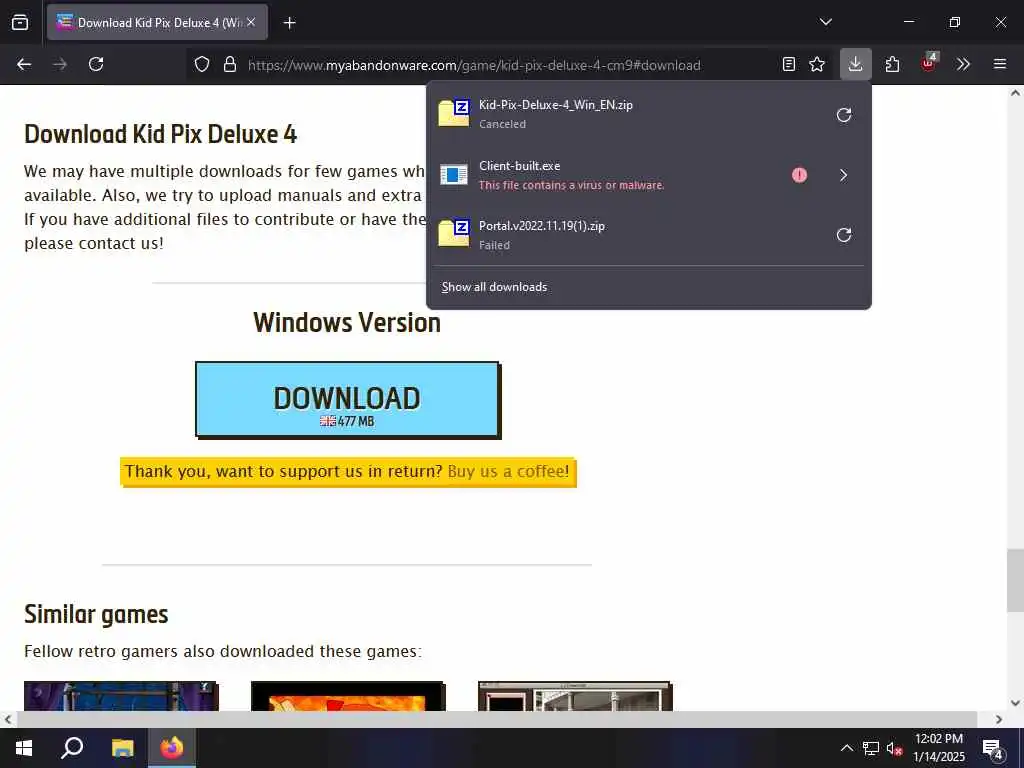Click Show all downloads
Viewport: 1024px width, 768px height.
click(x=494, y=287)
